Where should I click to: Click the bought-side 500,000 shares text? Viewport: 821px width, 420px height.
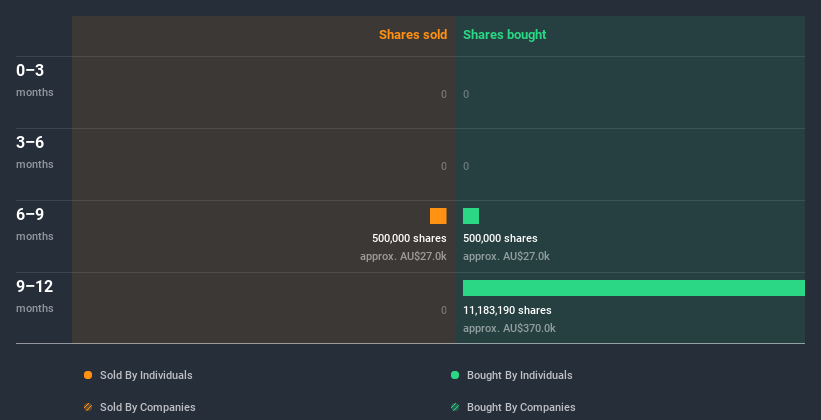[500, 238]
